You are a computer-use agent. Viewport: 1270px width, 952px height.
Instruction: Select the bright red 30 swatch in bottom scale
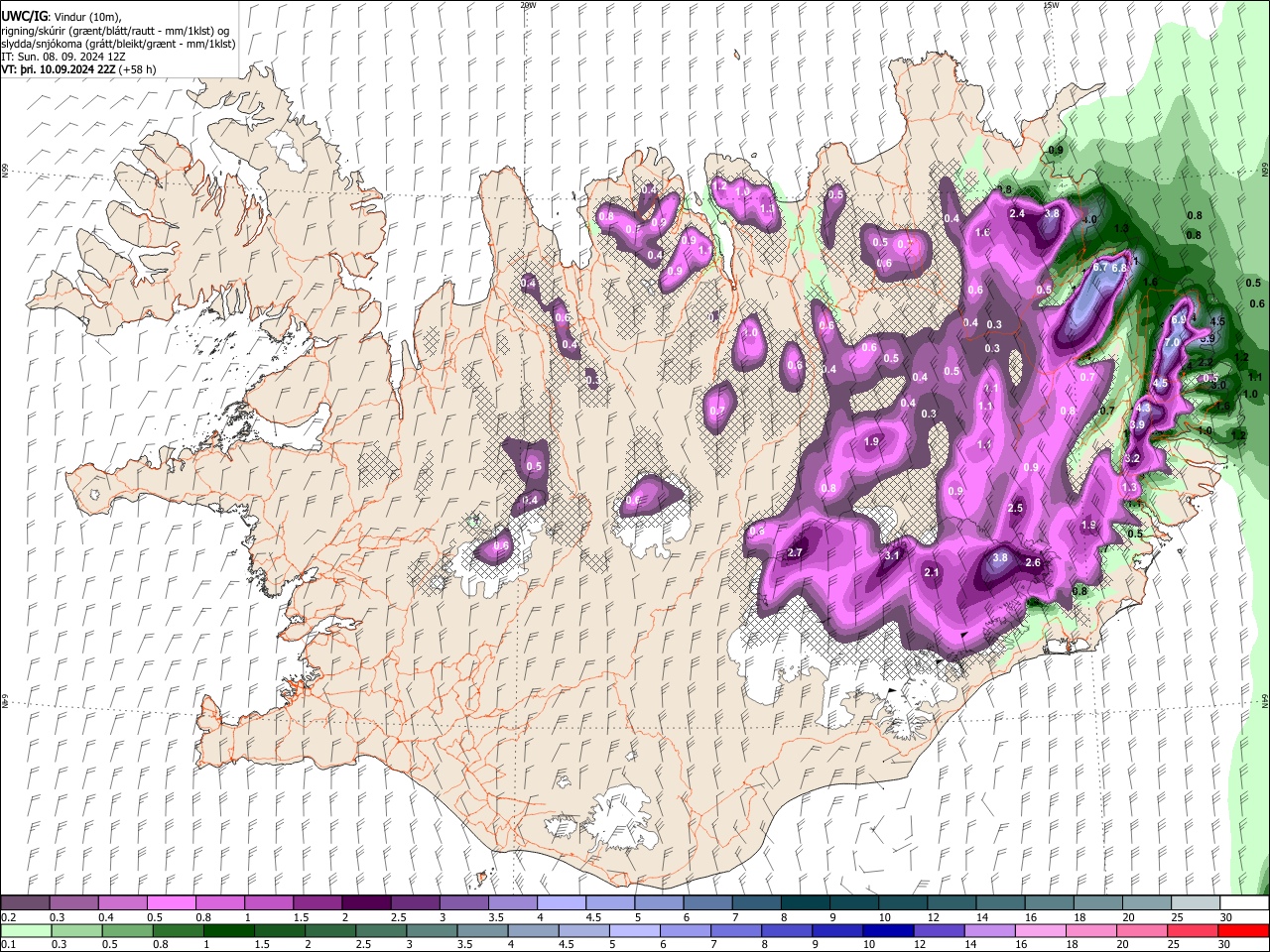(x=1244, y=930)
